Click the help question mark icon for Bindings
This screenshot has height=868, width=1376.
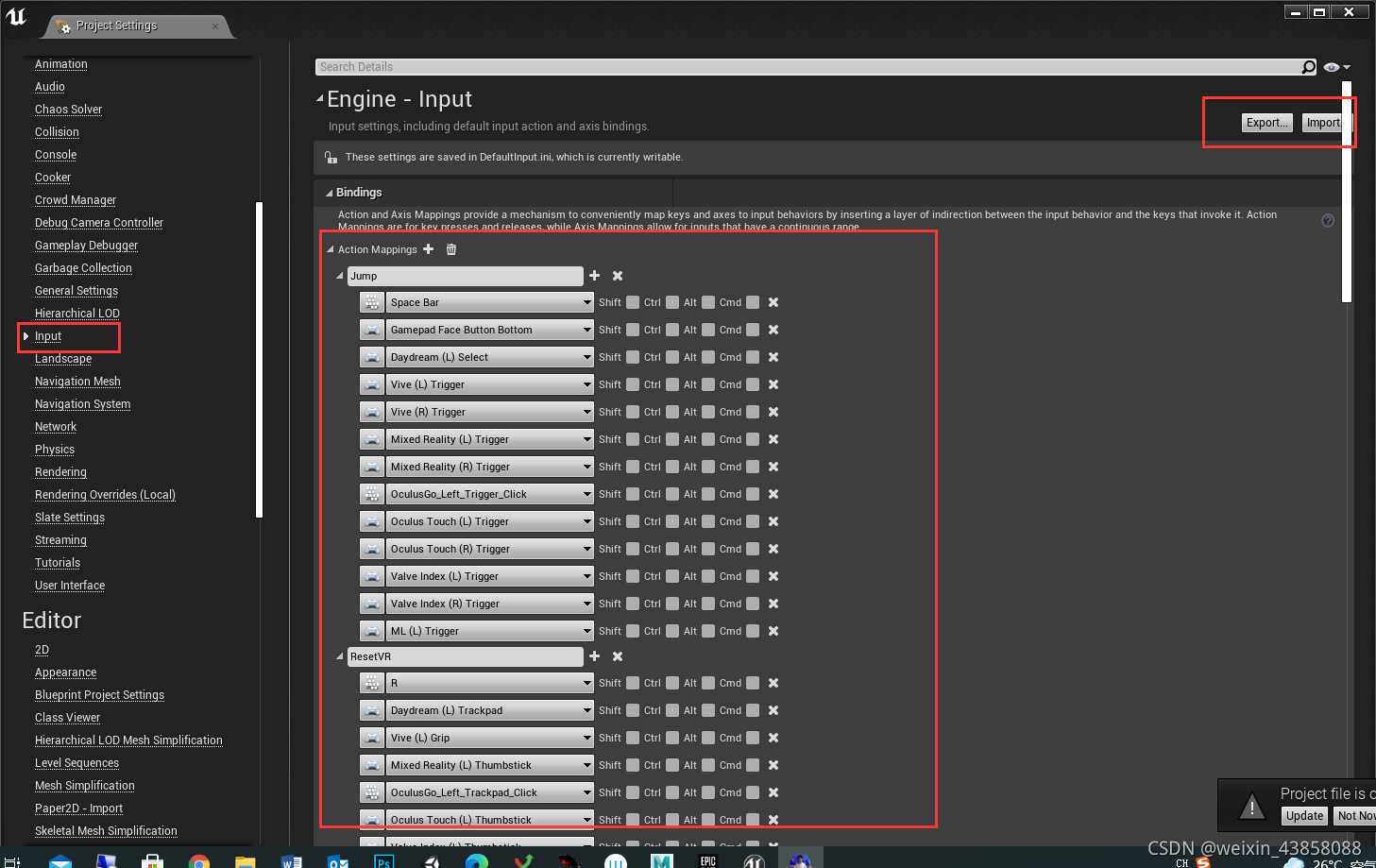pos(1328,220)
